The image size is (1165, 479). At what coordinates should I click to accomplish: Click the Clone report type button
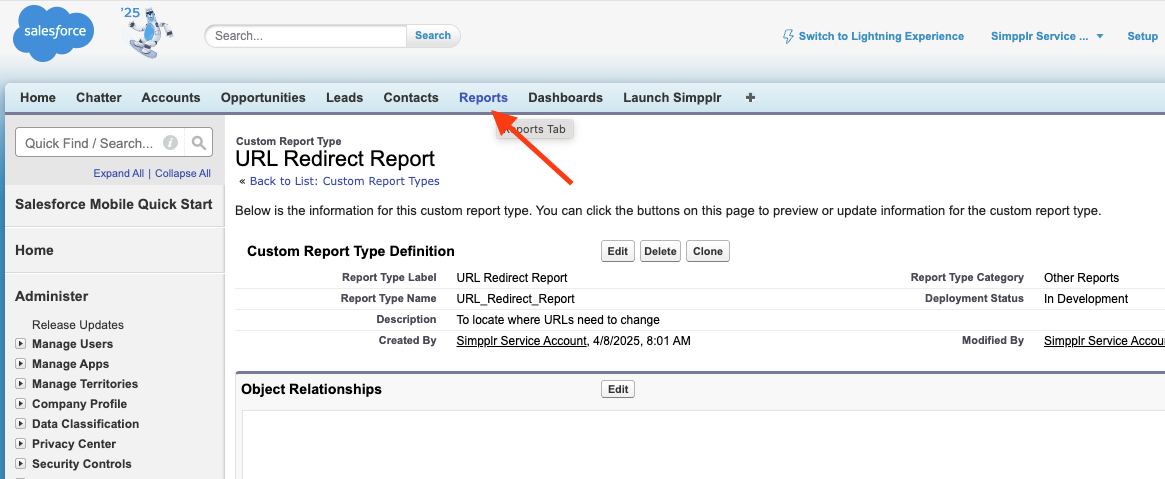point(708,252)
